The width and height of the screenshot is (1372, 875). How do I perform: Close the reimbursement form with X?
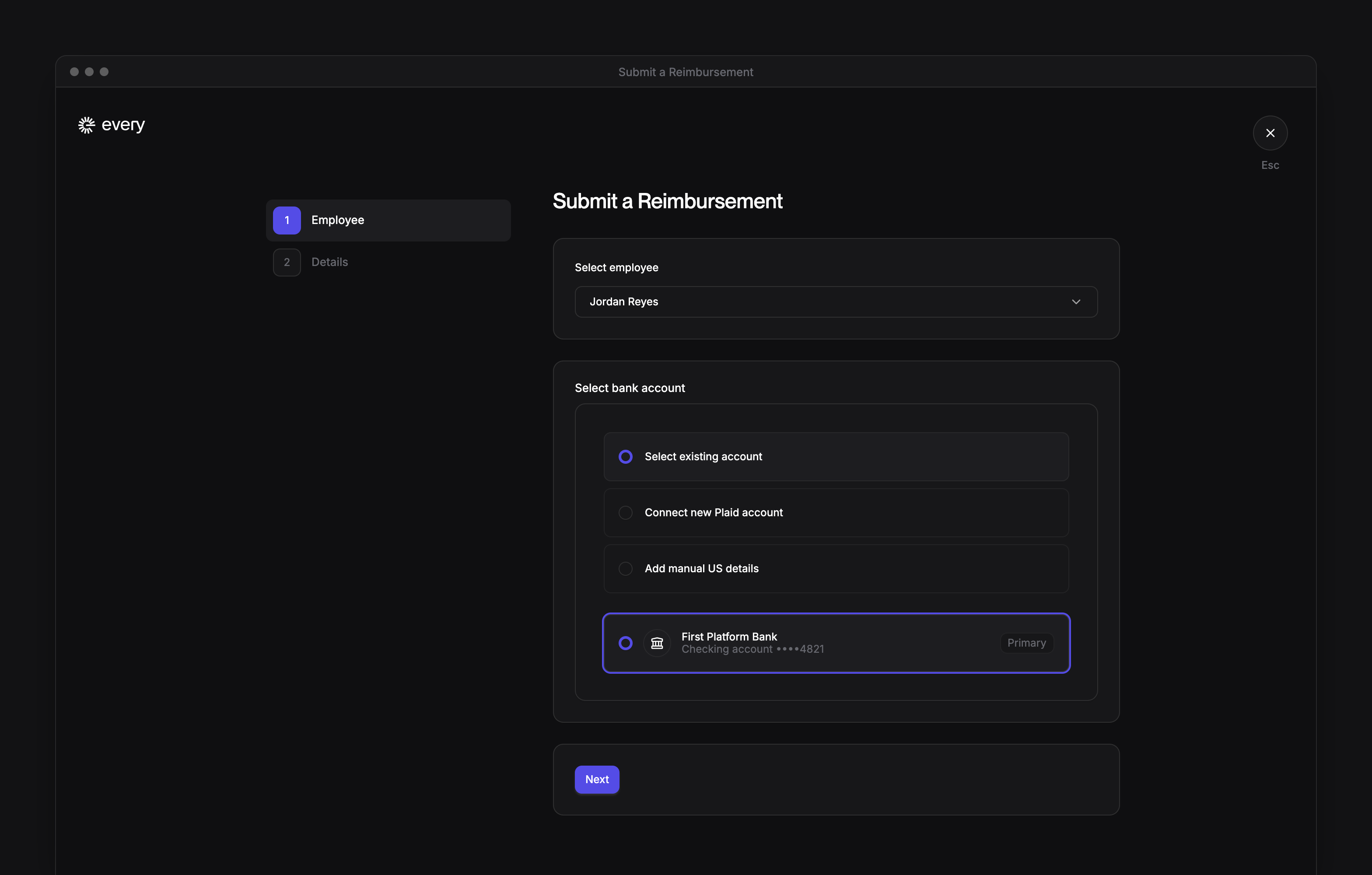pos(1270,133)
